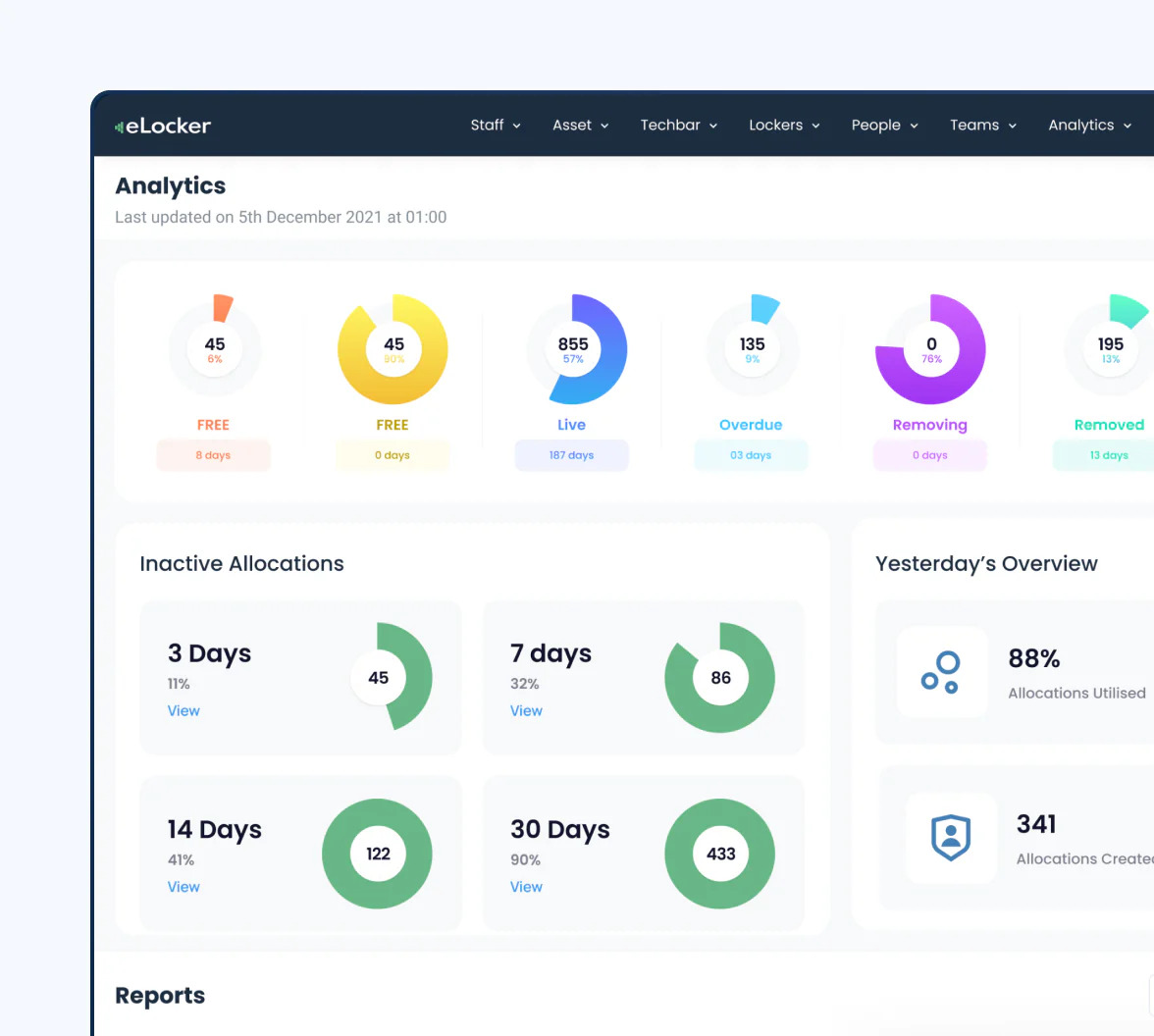Image resolution: width=1154 pixels, height=1036 pixels.
Task: Click the 14 Days donut showing 122
Action: coord(377,854)
